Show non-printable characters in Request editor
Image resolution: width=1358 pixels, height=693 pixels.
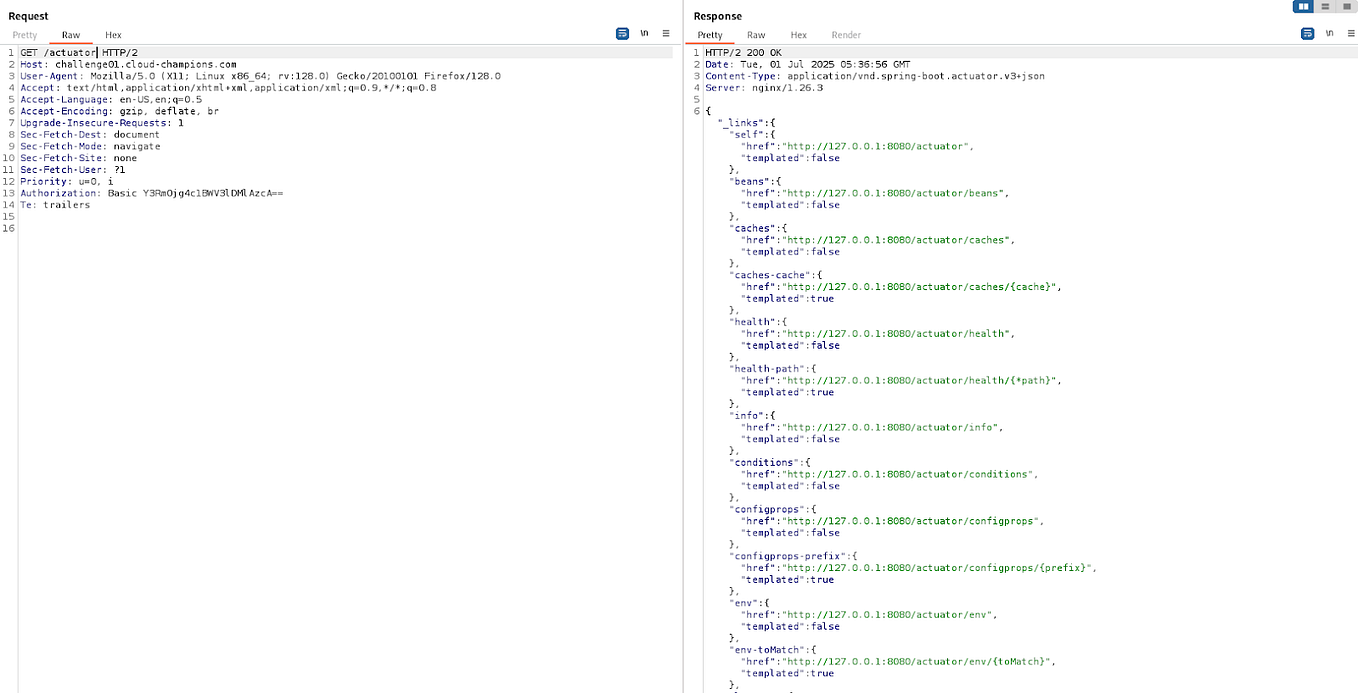point(645,33)
